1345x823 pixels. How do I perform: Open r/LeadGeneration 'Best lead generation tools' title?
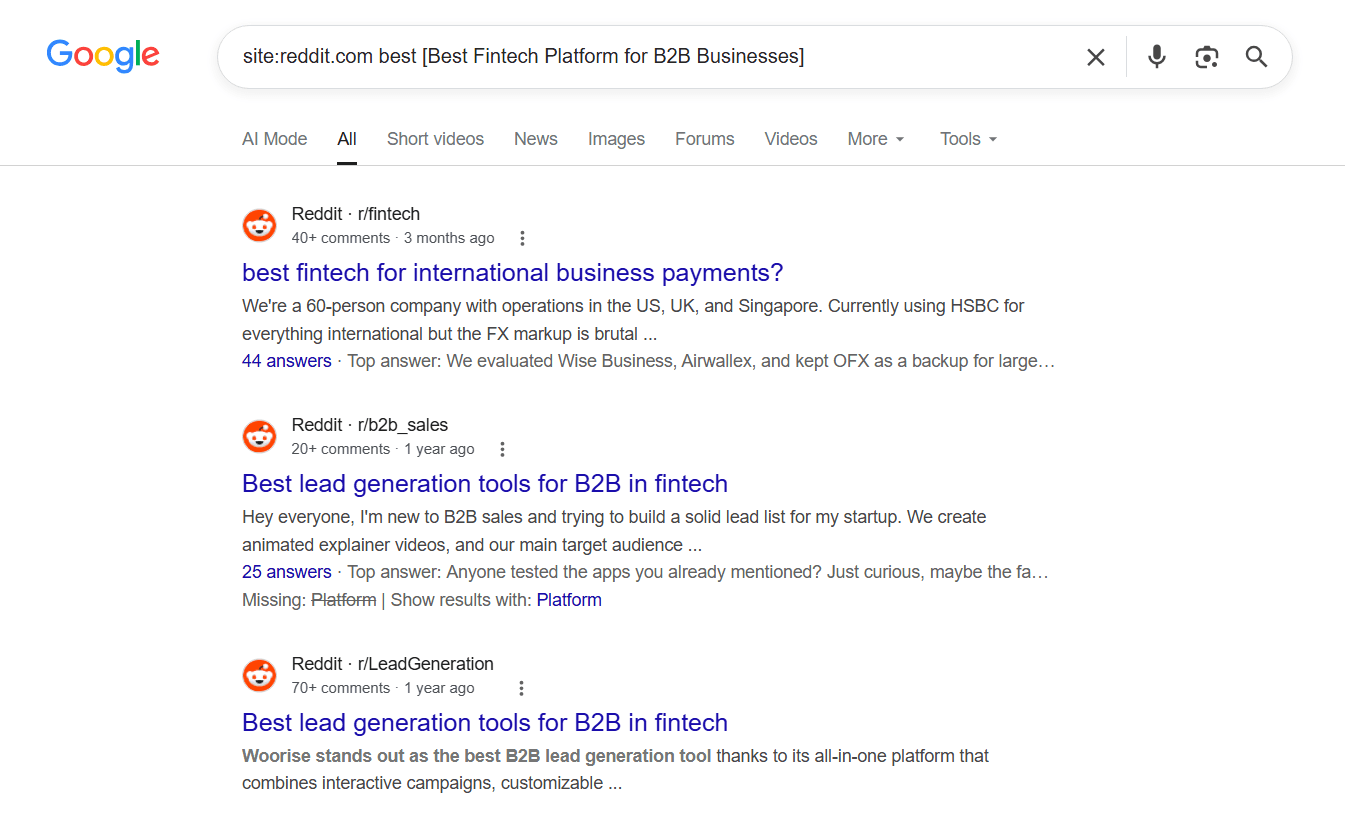pyautogui.click(x=485, y=722)
